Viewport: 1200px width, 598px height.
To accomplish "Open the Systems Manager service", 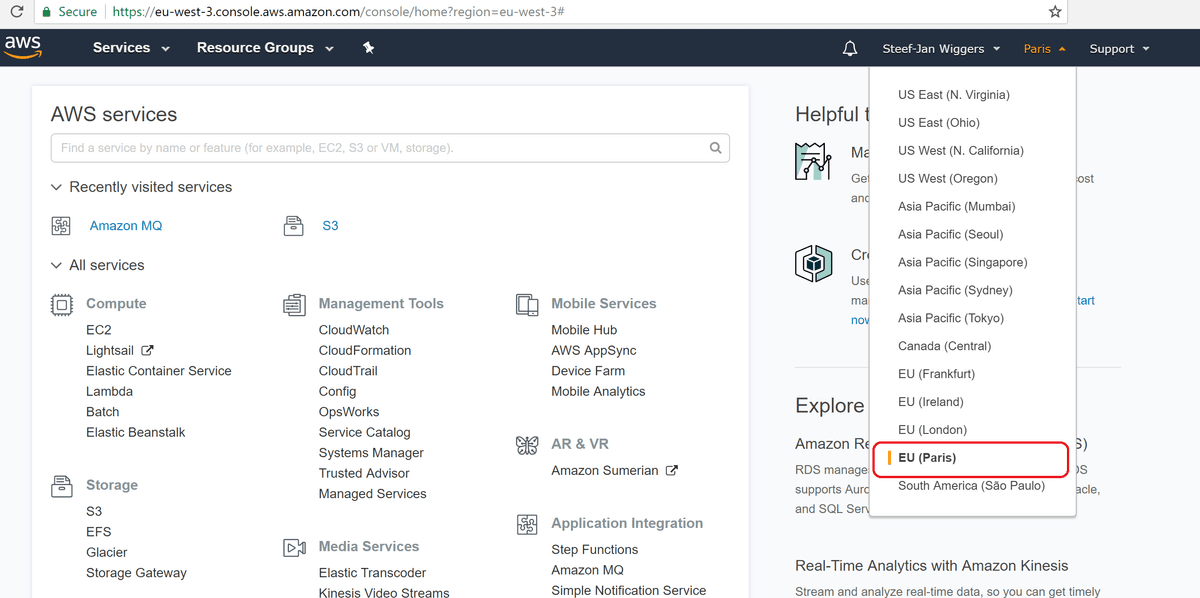I will [371, 453].
